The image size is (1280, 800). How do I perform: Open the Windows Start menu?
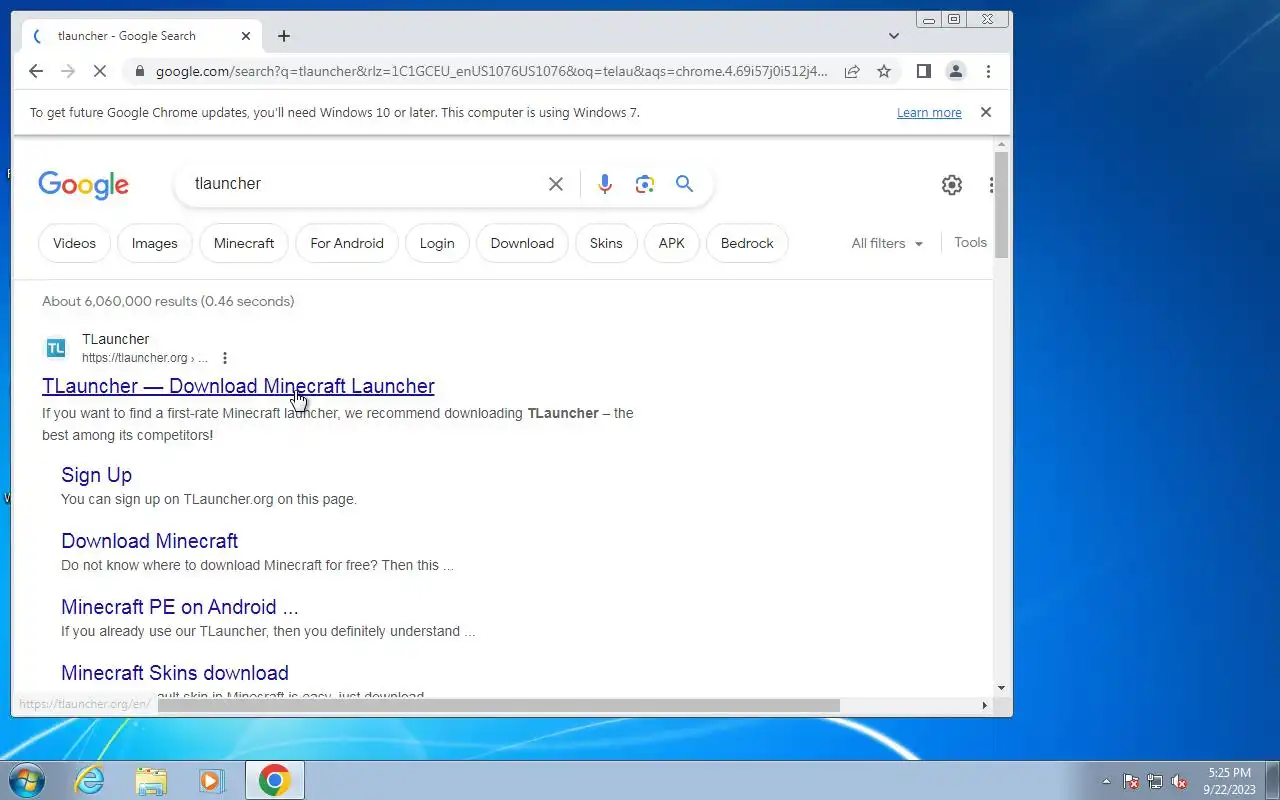pos(26,780)
